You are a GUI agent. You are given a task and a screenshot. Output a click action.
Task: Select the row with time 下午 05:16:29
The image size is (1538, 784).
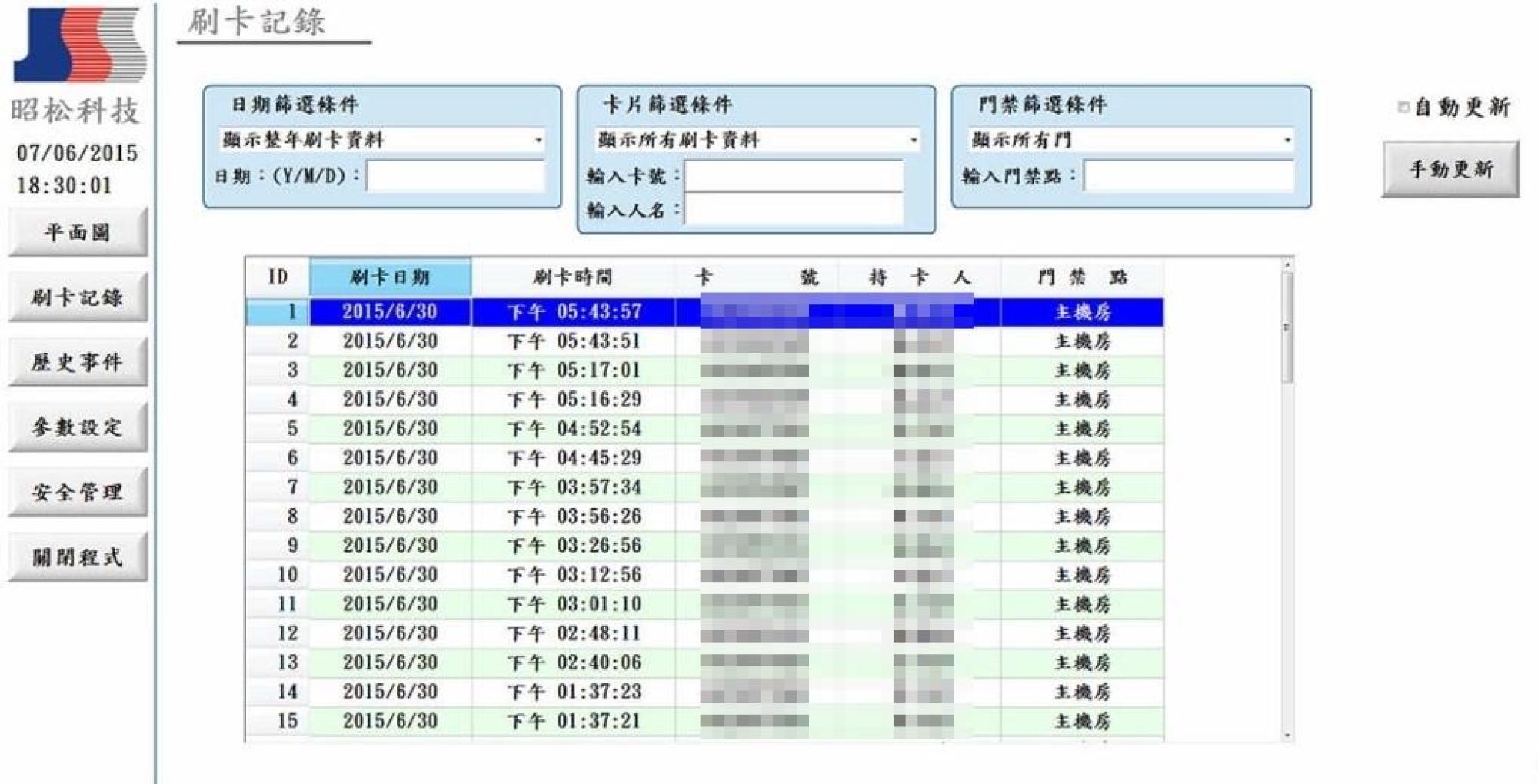click(x=705, y=400)
